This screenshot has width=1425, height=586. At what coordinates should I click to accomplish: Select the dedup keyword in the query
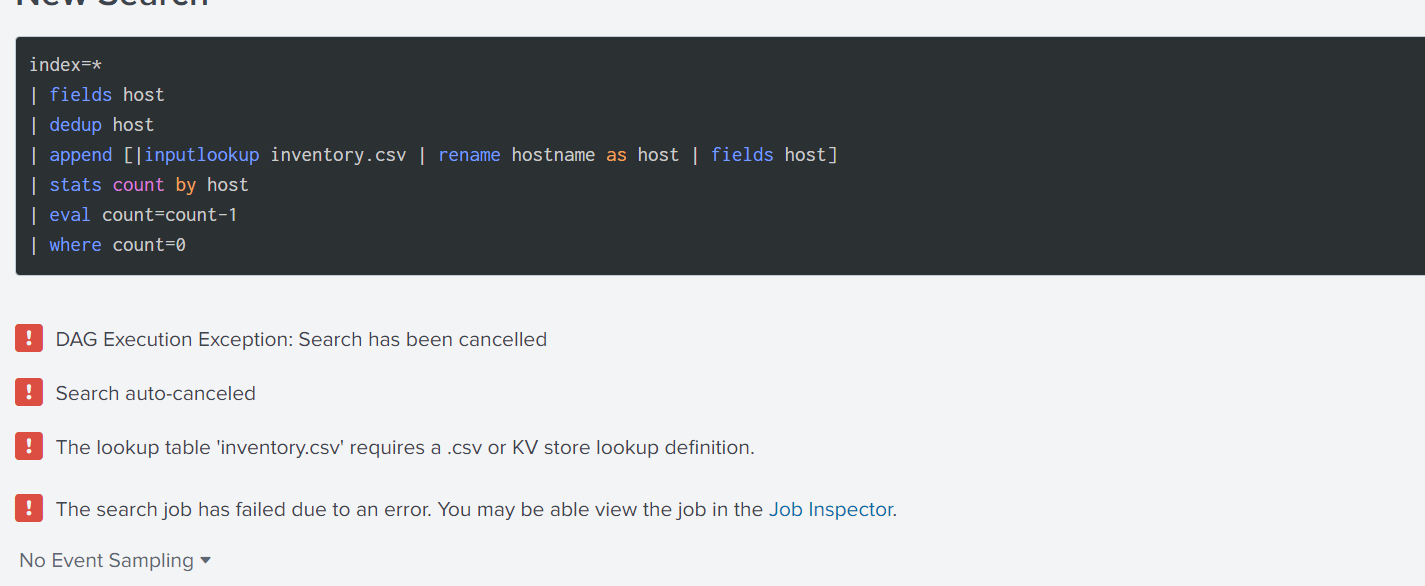tap(75, 124)
